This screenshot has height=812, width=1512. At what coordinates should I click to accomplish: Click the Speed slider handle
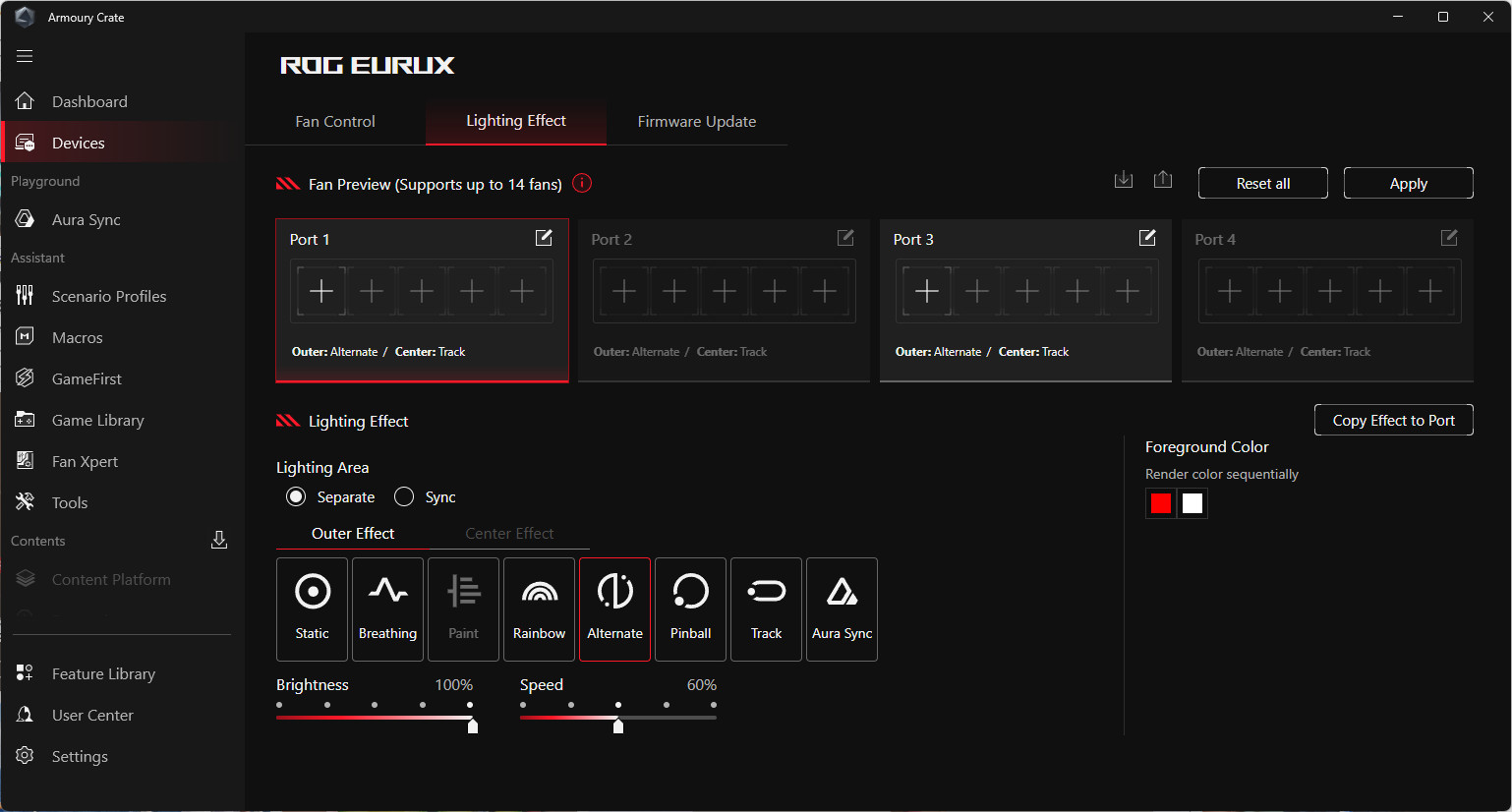pyautogui.click(x=618, y=725)
